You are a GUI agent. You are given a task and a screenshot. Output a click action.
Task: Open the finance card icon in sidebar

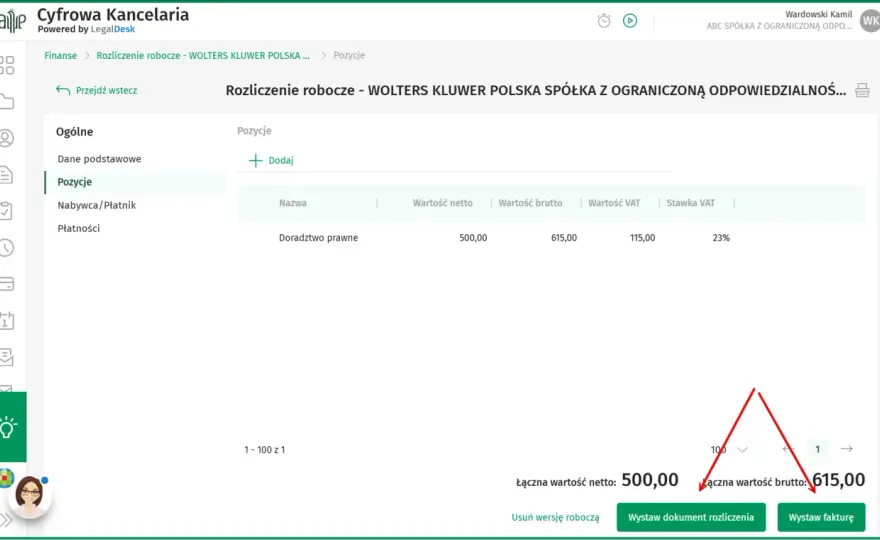point(6,284)
